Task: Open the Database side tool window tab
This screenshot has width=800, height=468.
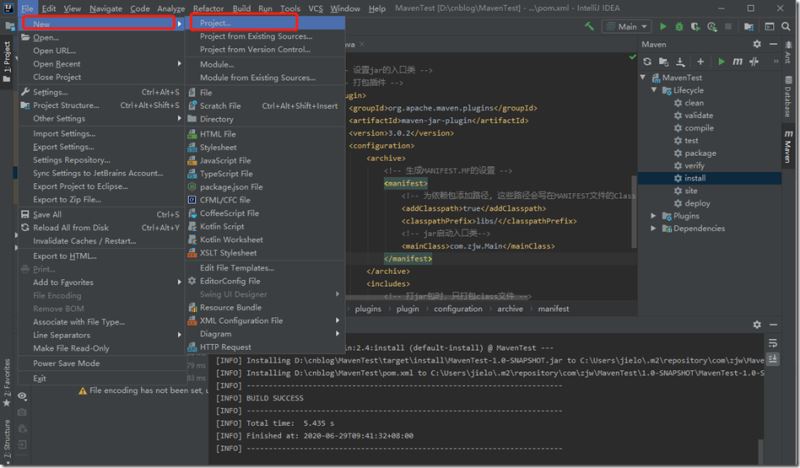Action: (787, 99)
